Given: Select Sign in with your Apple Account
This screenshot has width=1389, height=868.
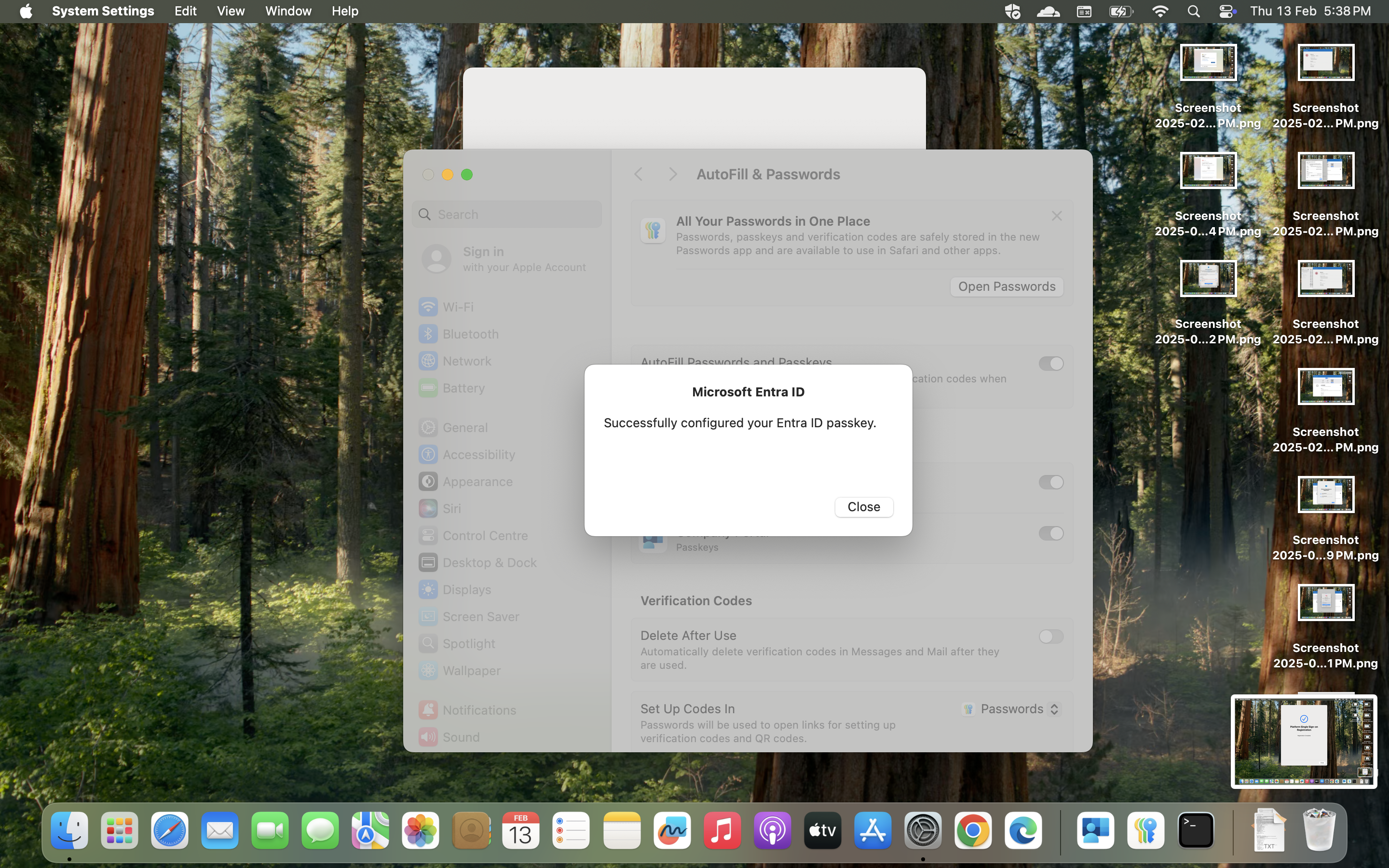Looking at the screenshot, I should pyautogui.click(x=507, y=259).
